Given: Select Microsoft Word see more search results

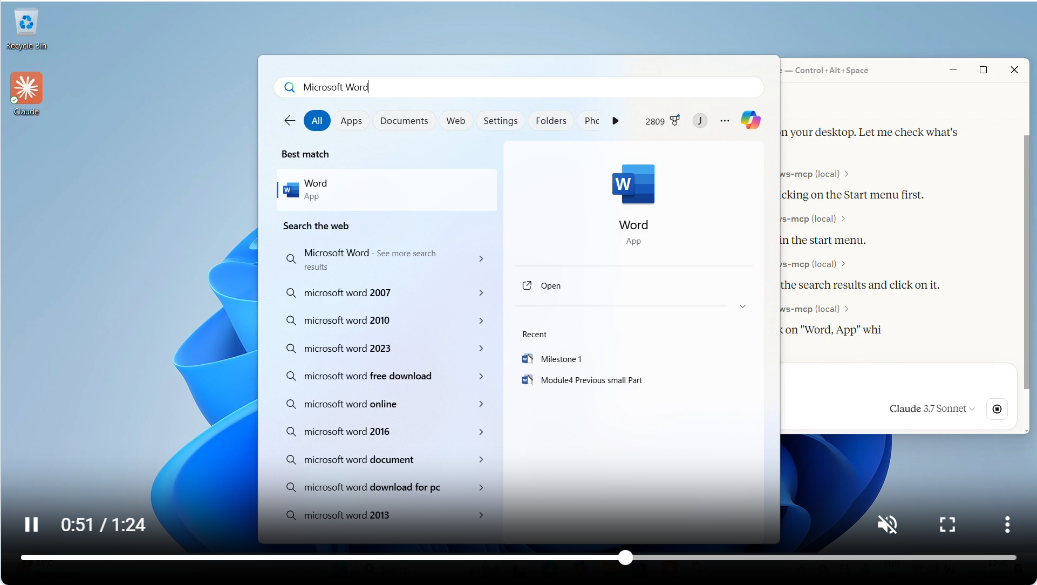Looking at the screenshot, I should [x=387, y=258].
